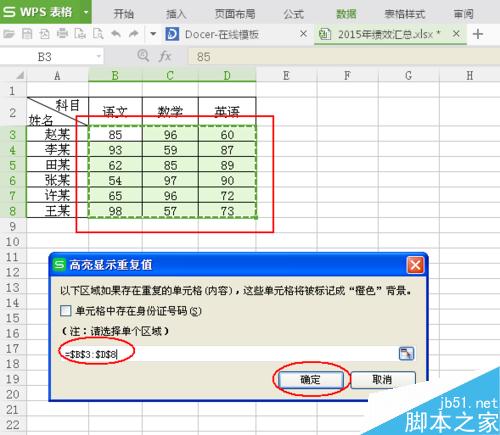Print the document using the printer icon

point(62,34)
